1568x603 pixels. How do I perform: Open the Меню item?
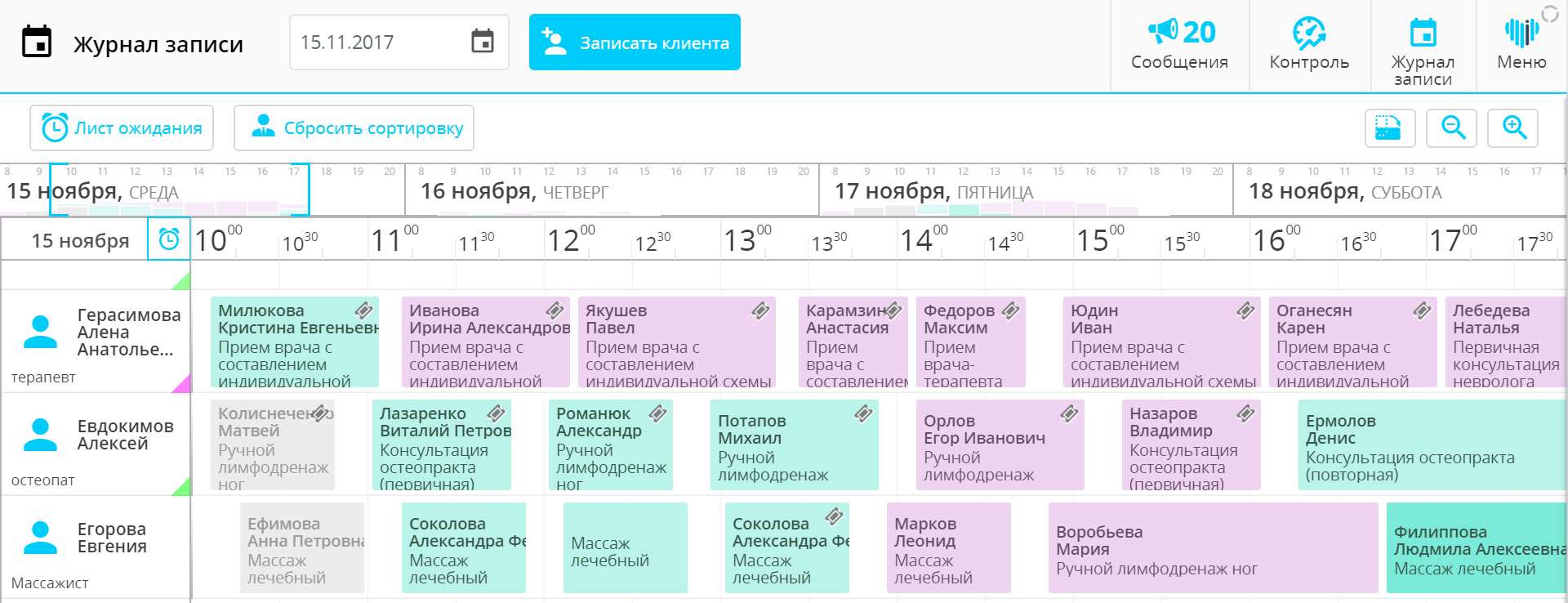tap(1521, 44)
